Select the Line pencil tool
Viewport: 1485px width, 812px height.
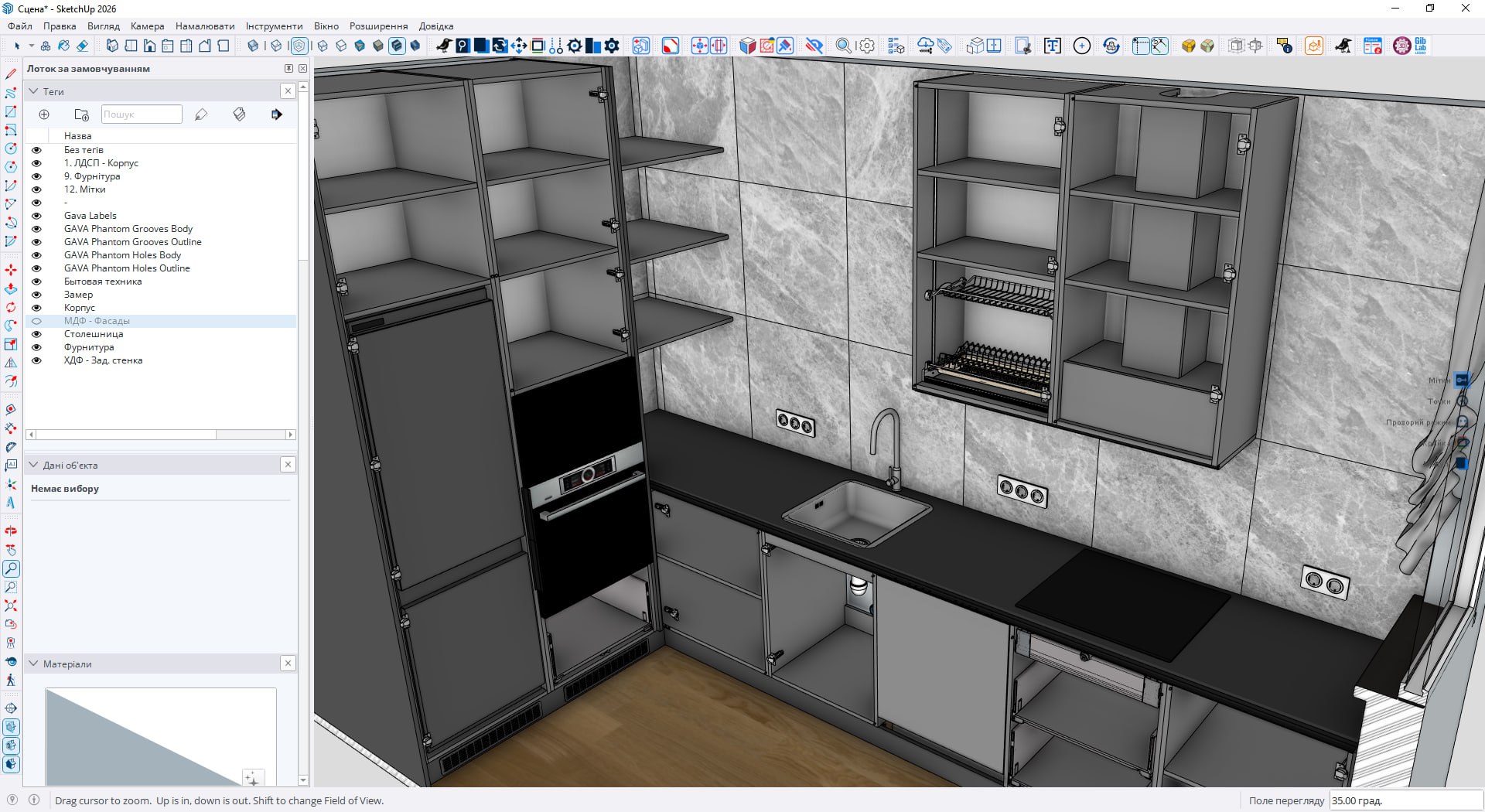point(11,74)
